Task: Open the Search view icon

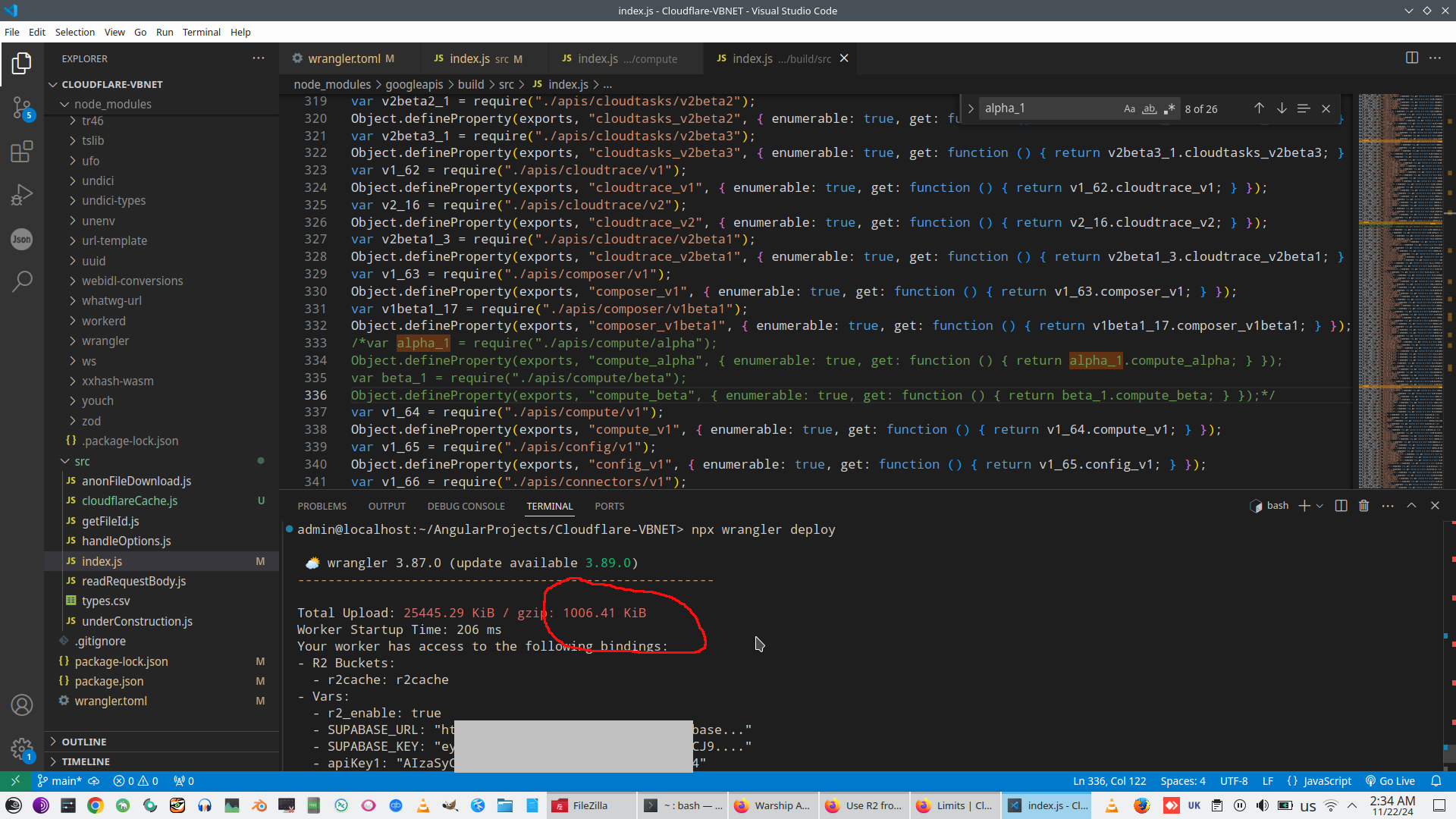Action: pyautogui.click(x=21, y=281)
